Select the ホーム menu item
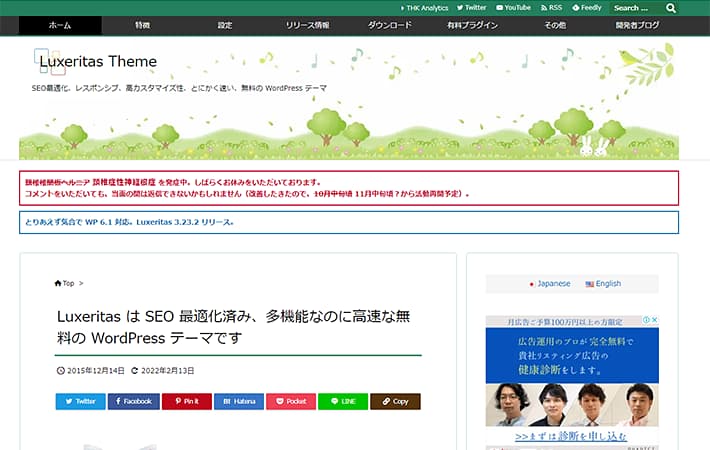The height and width of the screenshot is (450, 710). click(x=60, y=25)
